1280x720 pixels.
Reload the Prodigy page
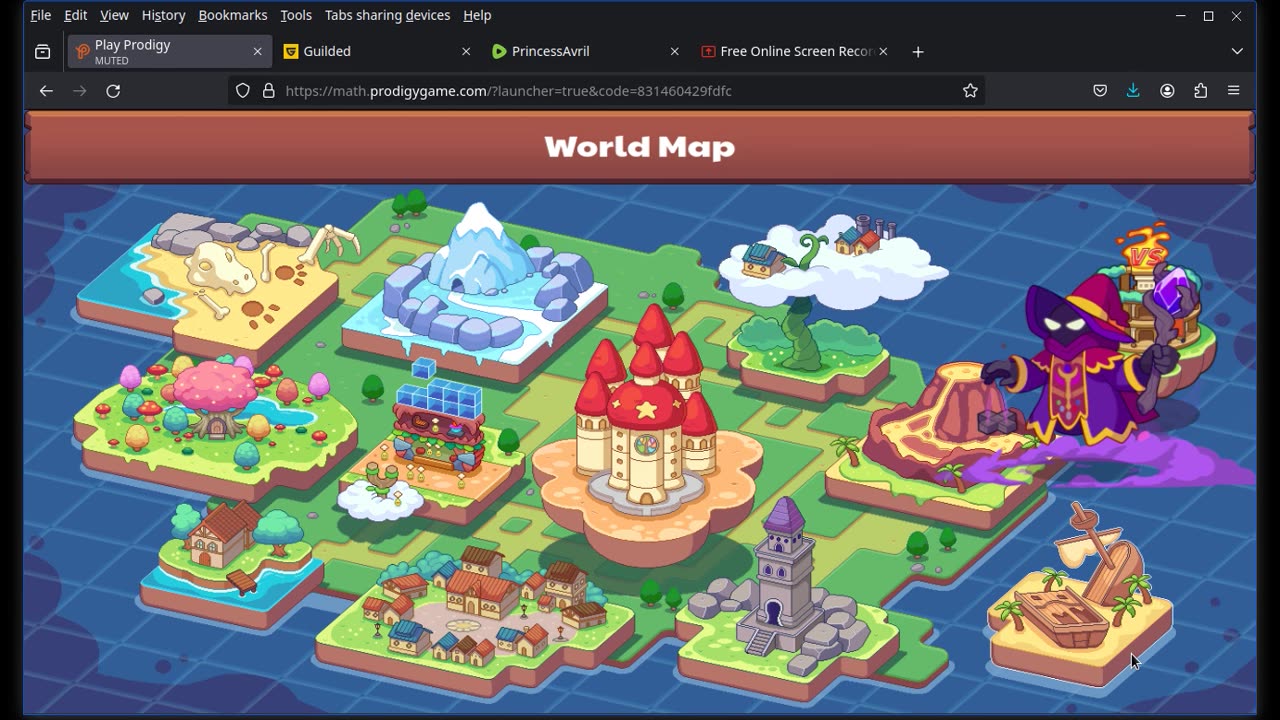point(113,91)
